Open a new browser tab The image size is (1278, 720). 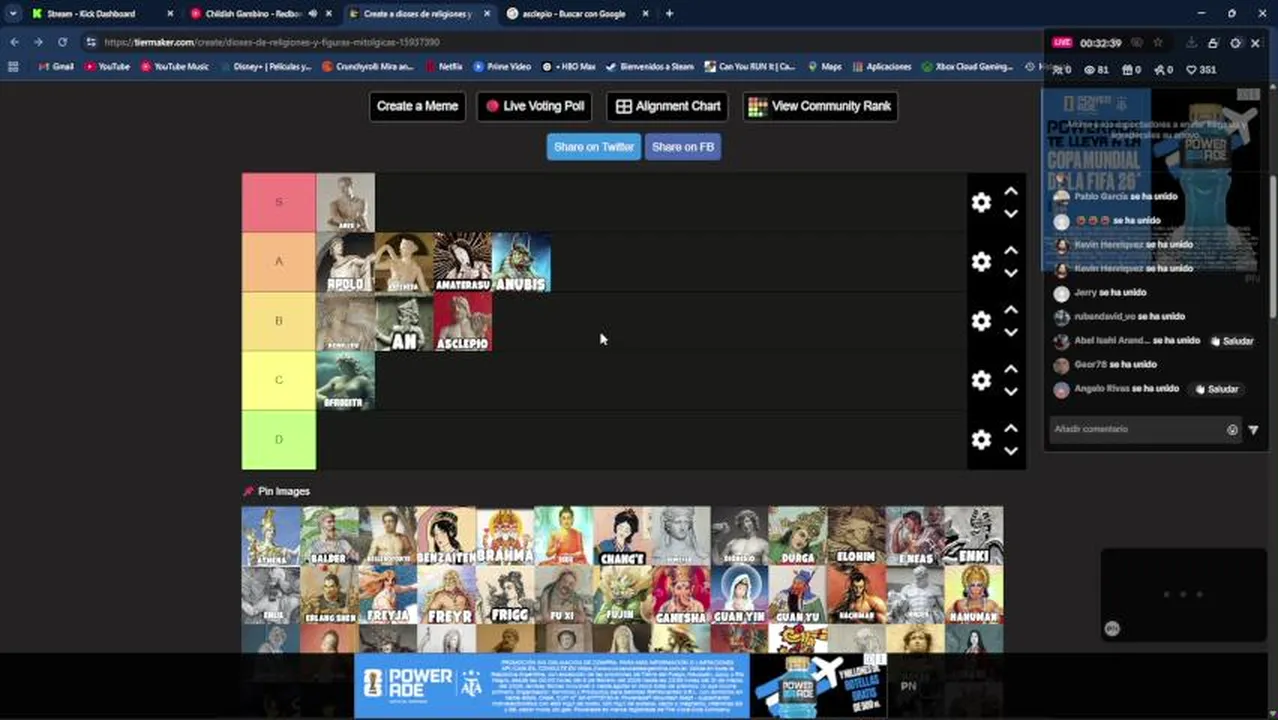[x=669, y=14]
